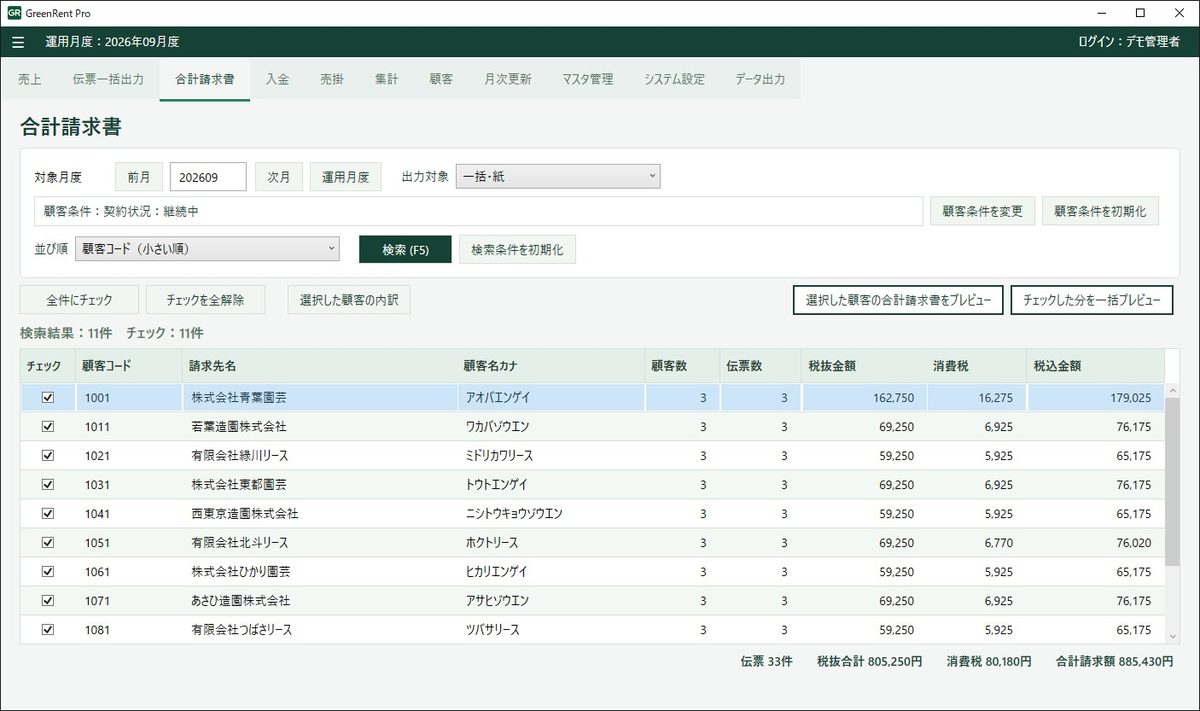Click the 伝票数 column header
The image size is (1200, 711).
coord(760,366)
